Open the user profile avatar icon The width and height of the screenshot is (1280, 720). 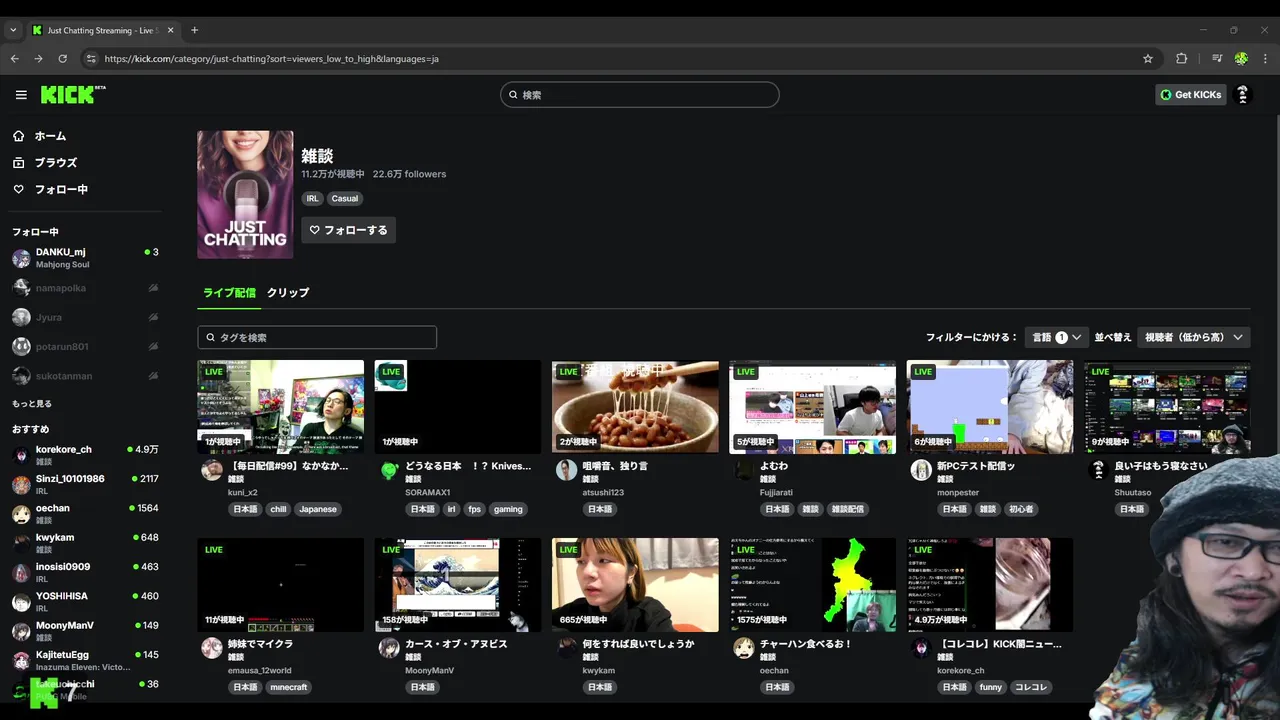pos(1243,95)
